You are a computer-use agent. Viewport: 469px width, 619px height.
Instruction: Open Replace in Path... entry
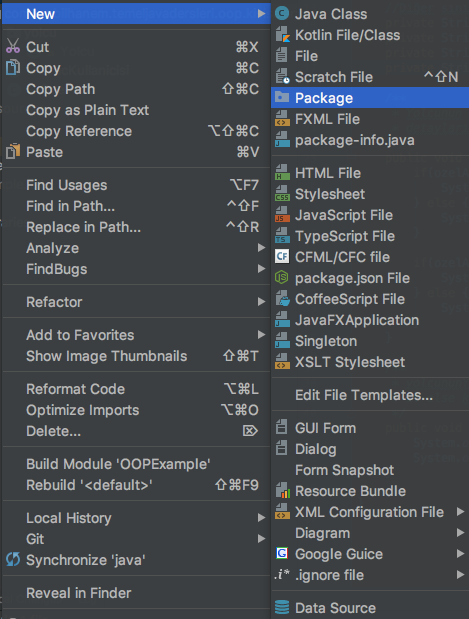[136, 227]
